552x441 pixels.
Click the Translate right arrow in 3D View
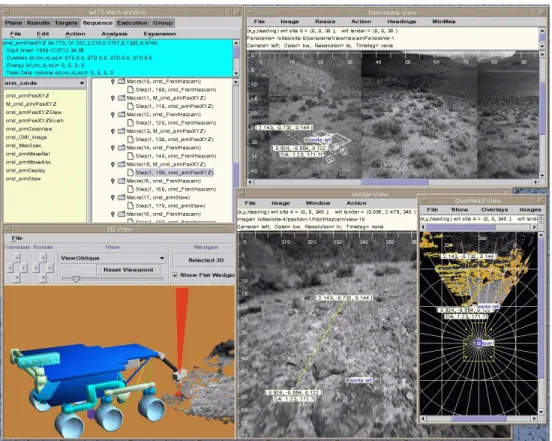pos(23,267)
